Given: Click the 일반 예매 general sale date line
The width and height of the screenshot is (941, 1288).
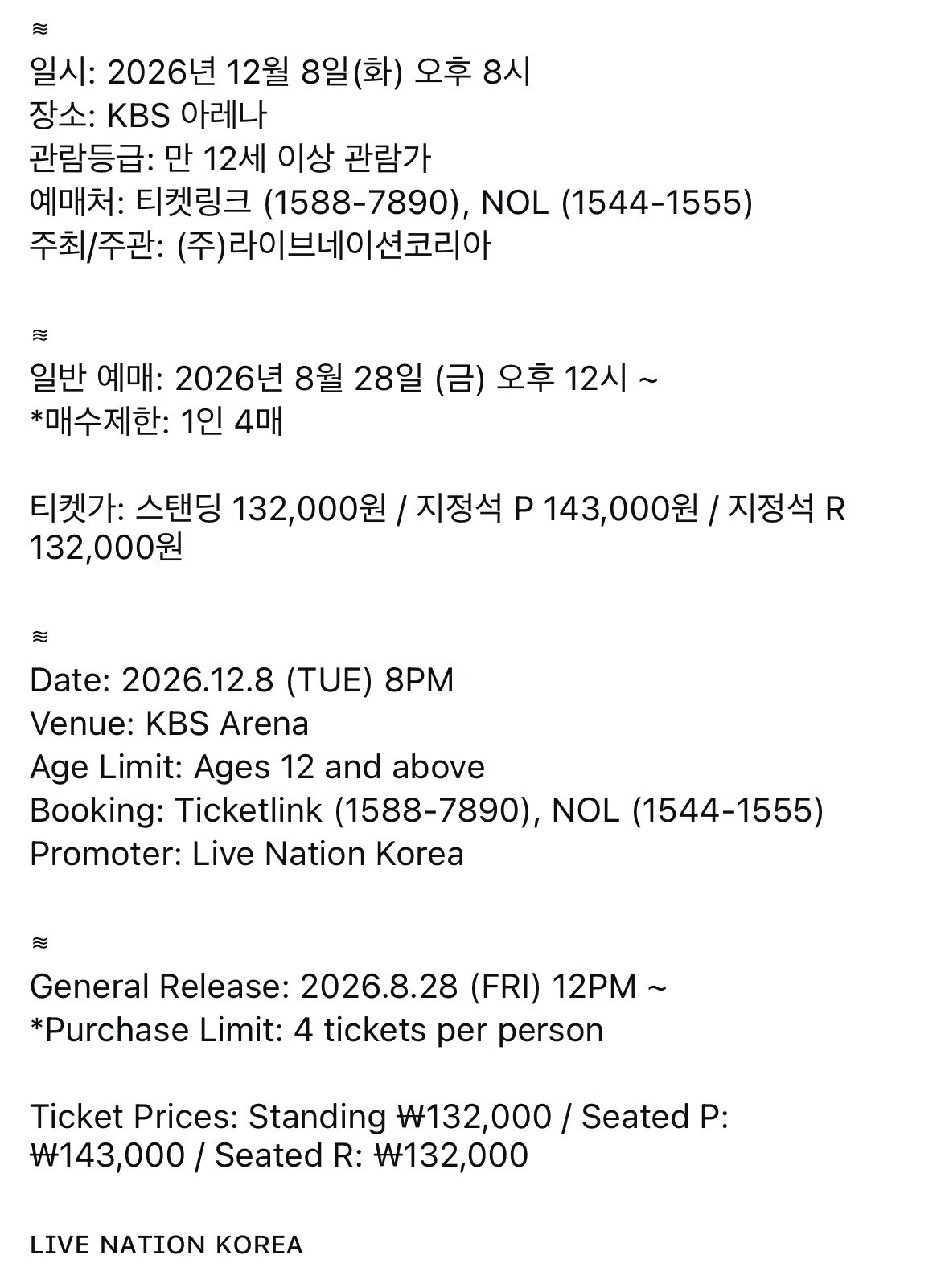Looking at the screenshot, I should click(343, 377).
